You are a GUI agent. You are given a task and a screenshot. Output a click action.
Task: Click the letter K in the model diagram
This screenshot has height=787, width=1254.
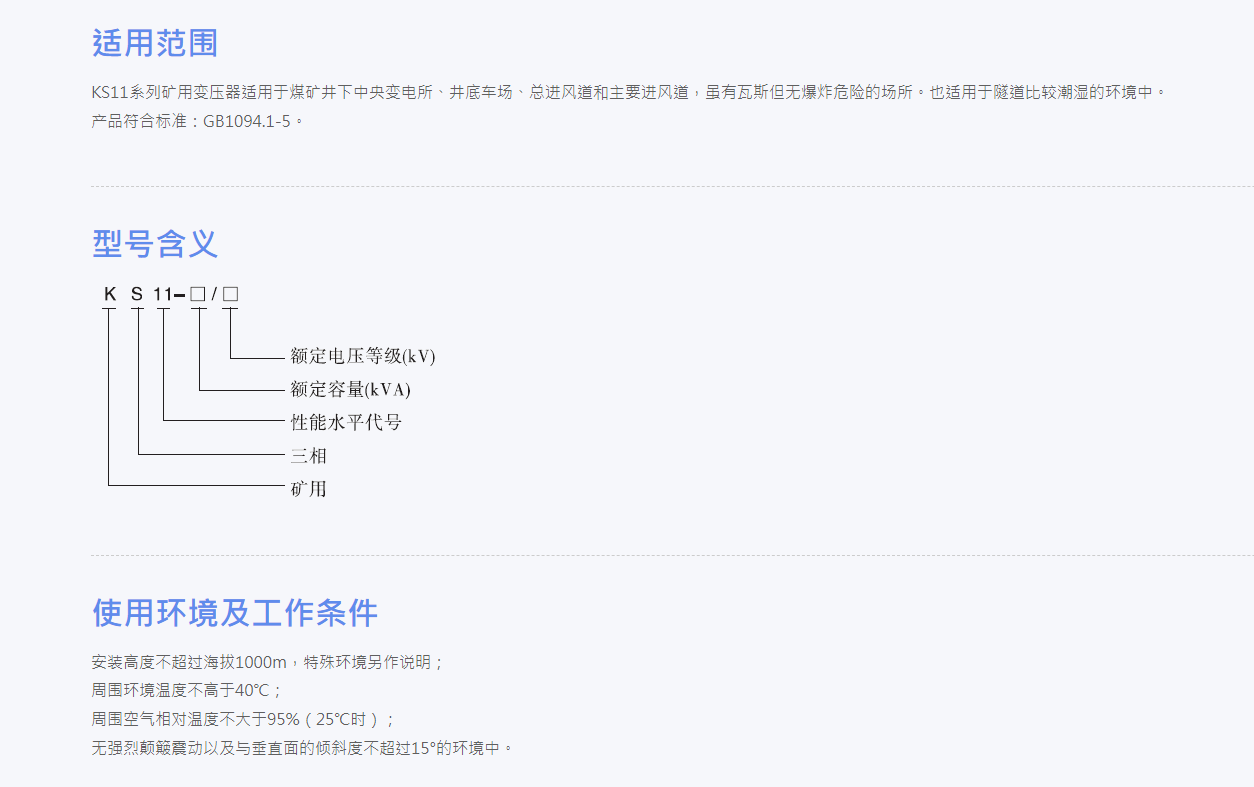click(x=109, y=294)
